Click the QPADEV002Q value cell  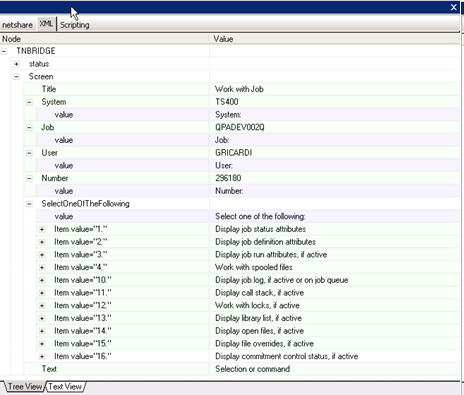pos(335,127)
